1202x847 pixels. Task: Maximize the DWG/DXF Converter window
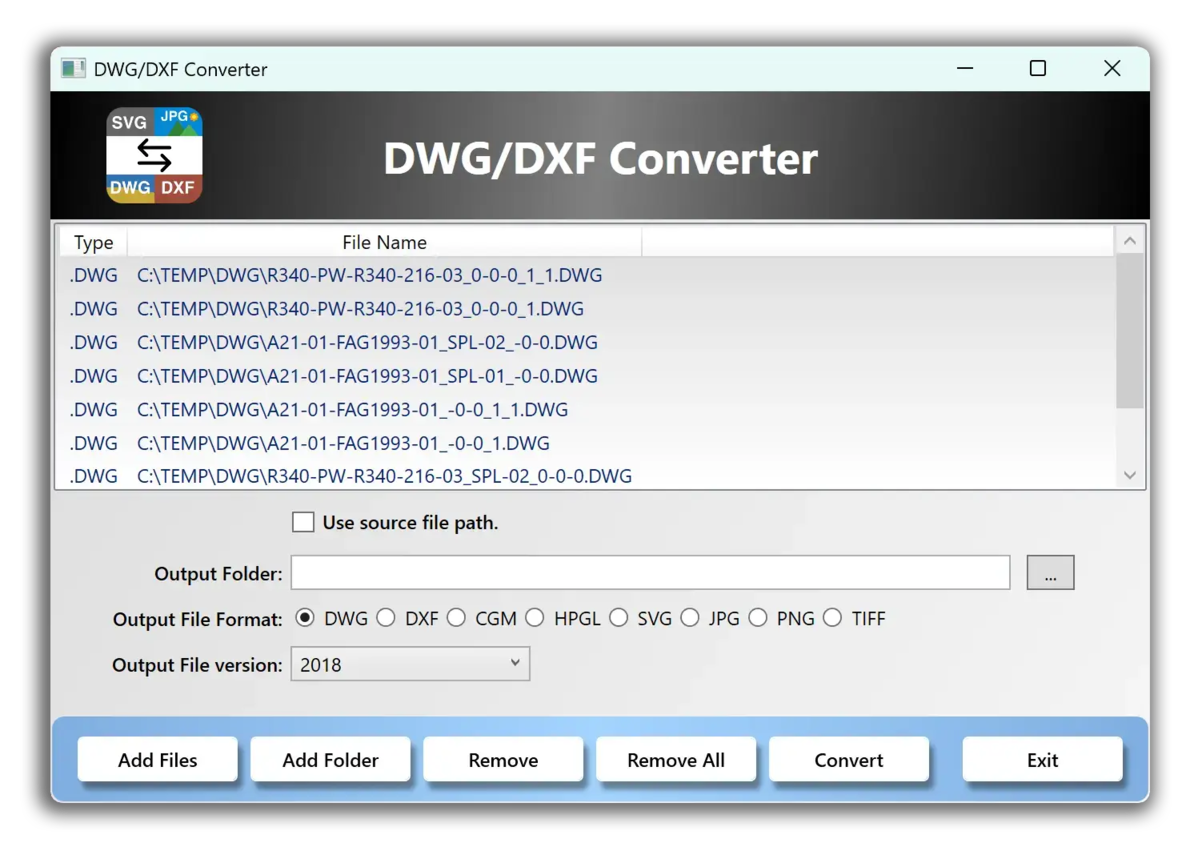pyautogui.click(x=1038, y=68)
